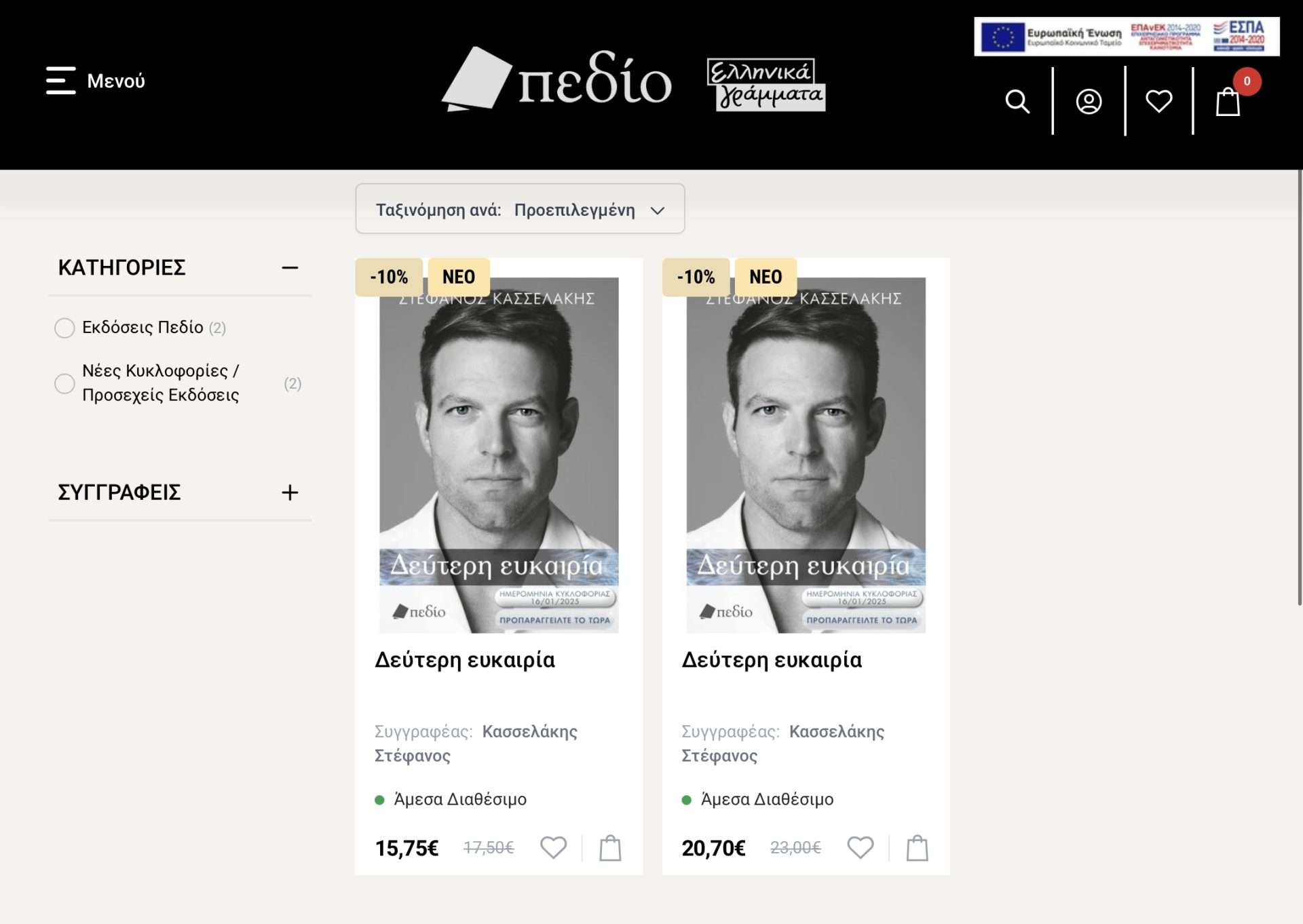
Task: Collapse the ΚΑΤΗΓΟΡΙΕΣ section
Action: point(290,268)
